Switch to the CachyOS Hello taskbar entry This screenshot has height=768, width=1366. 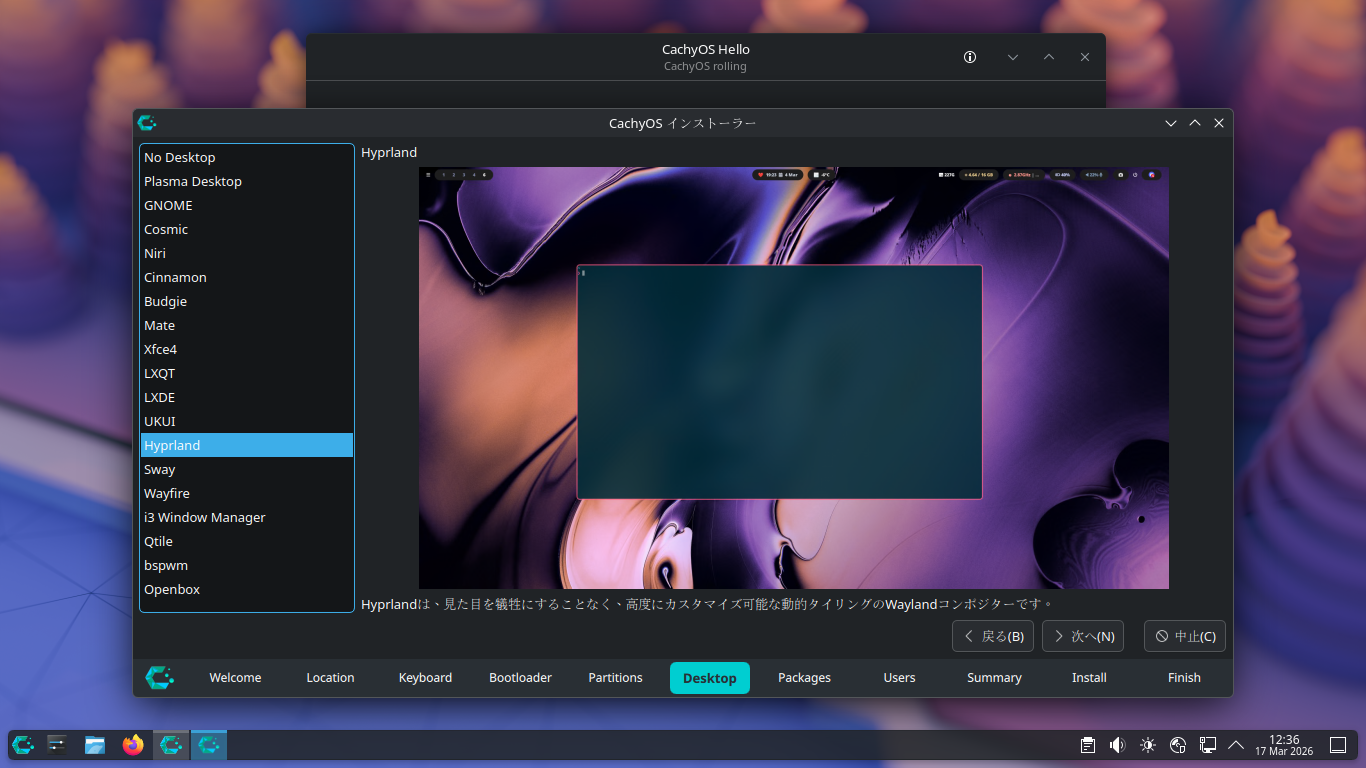tap(171, 744)
